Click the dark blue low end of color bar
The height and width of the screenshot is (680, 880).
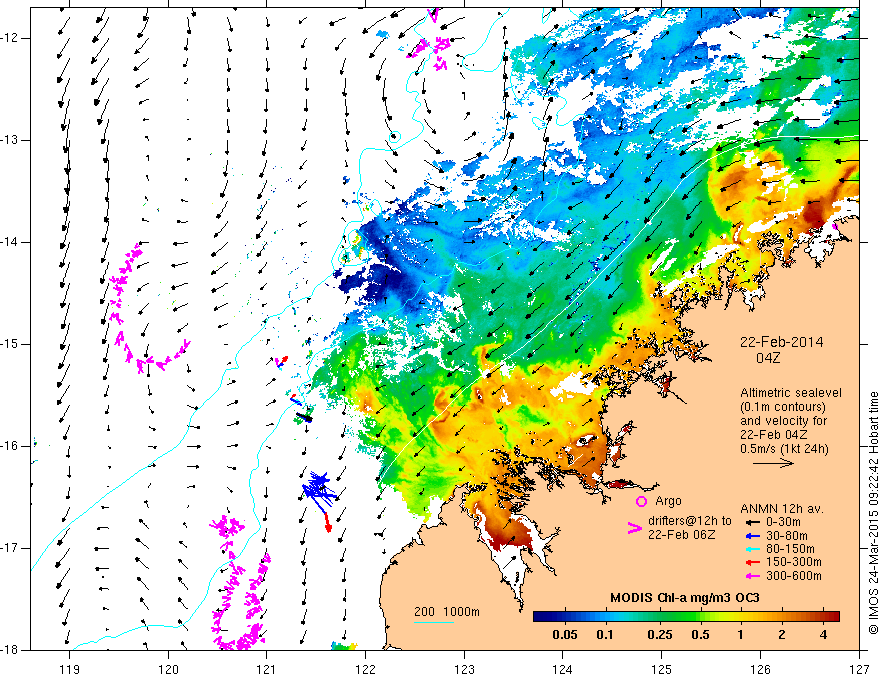540,616
